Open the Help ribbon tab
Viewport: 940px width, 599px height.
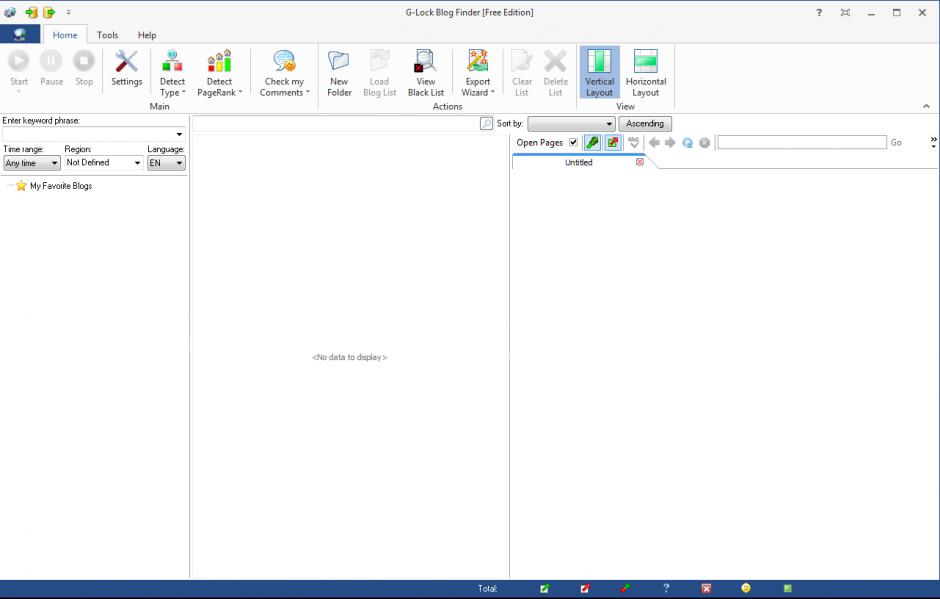[147, 35]
